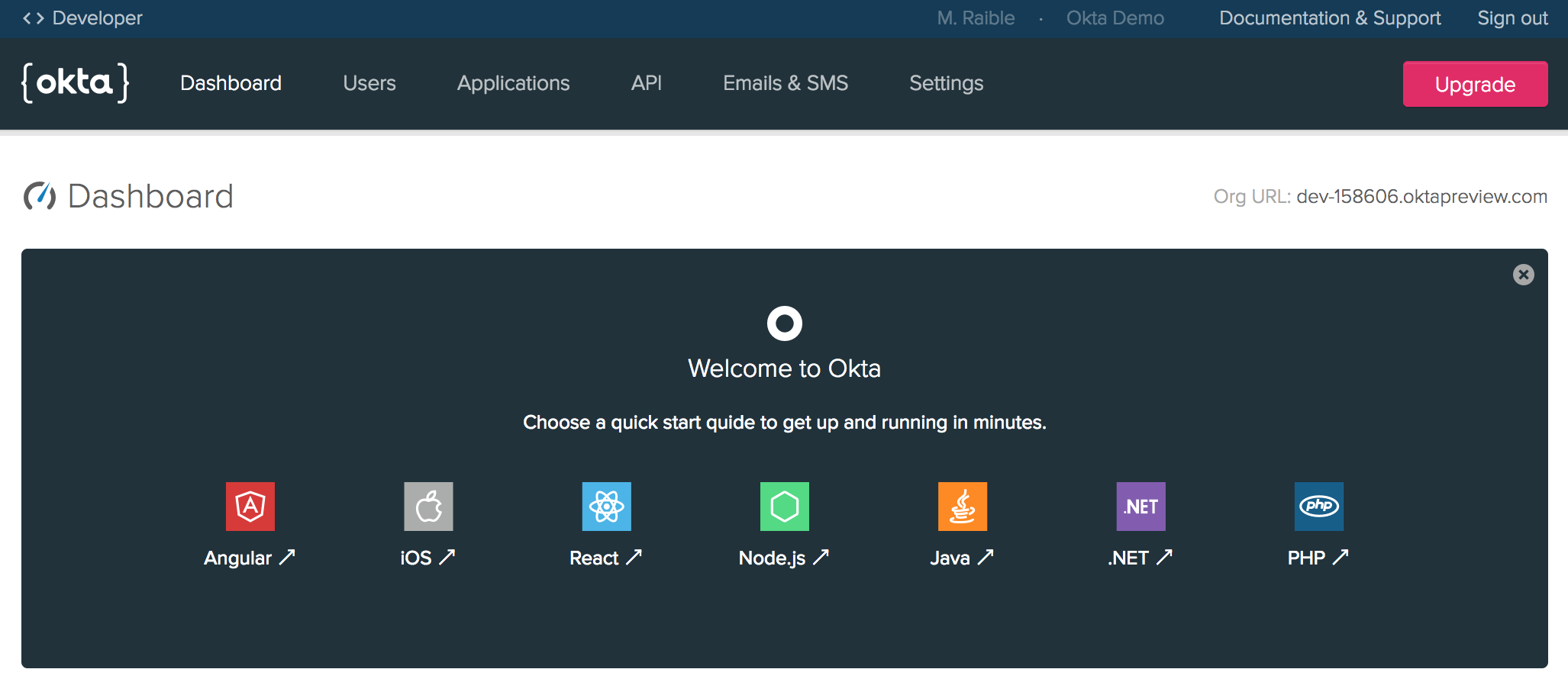1568x682 pixels.
Task: Click the Developer code brackets icon
Action: tap(34, 18)
